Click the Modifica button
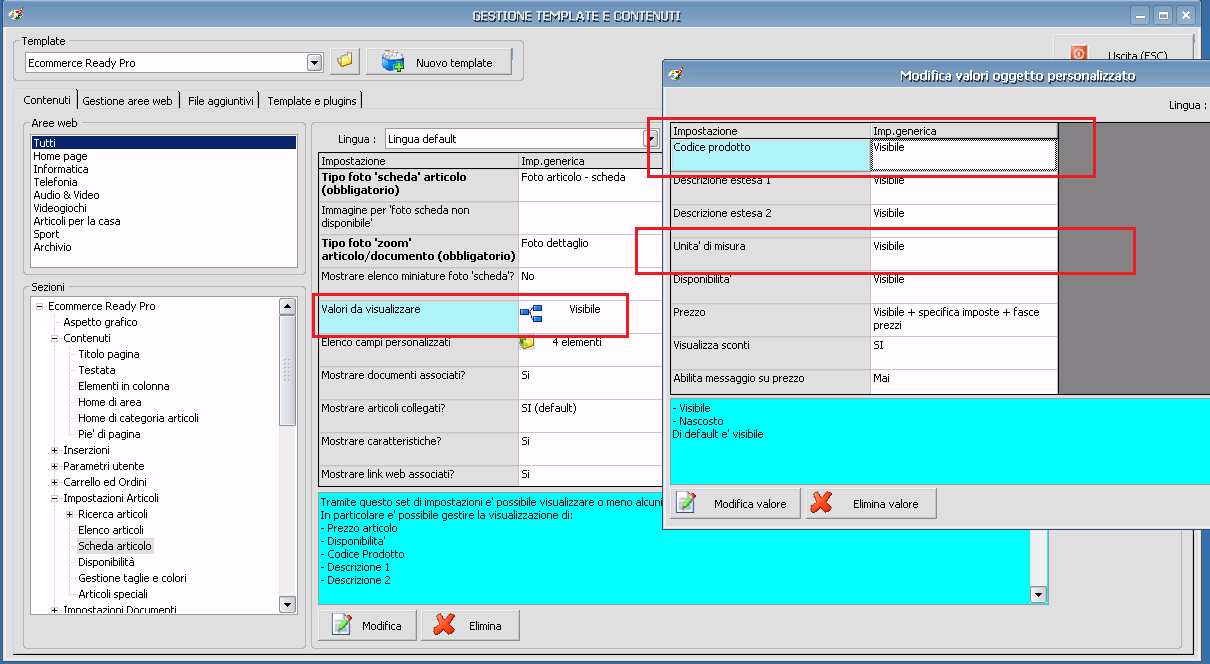This screenshot has width=1210, height=664. 367,625
